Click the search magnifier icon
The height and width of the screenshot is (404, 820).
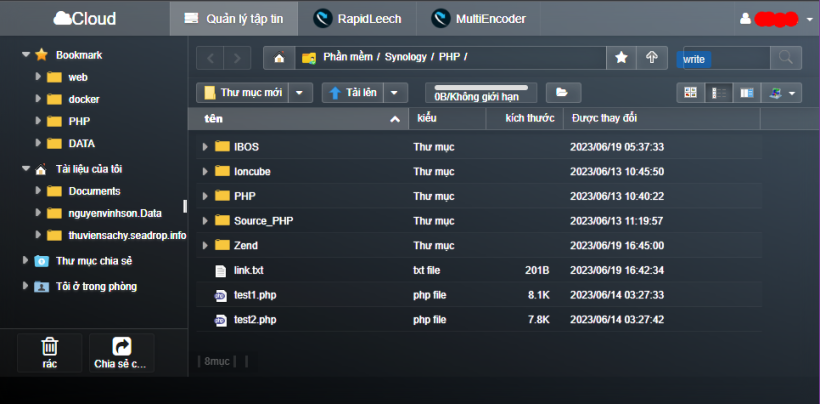point(785,57)
